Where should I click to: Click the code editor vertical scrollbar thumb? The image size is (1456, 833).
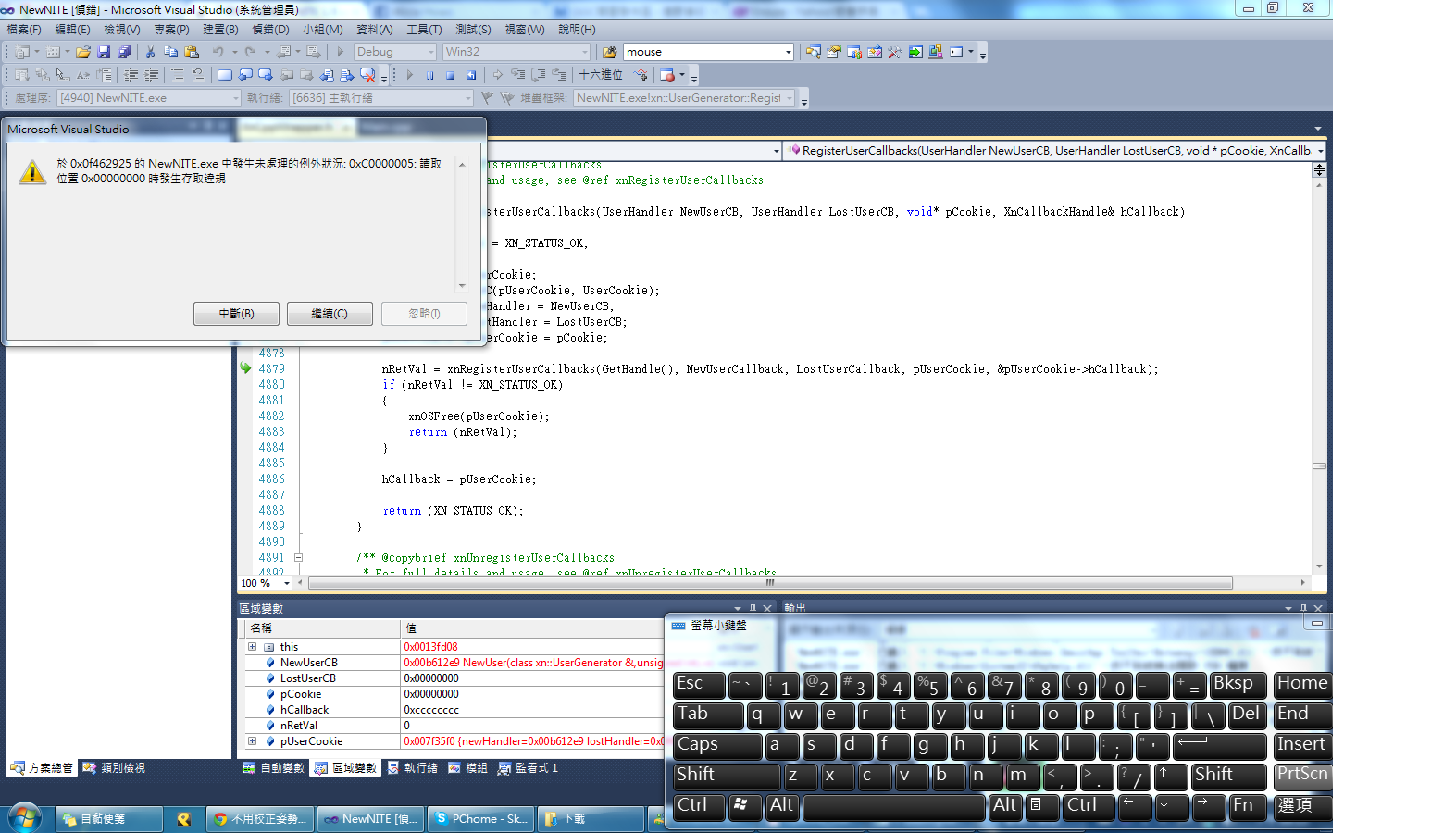point(1319,466)
